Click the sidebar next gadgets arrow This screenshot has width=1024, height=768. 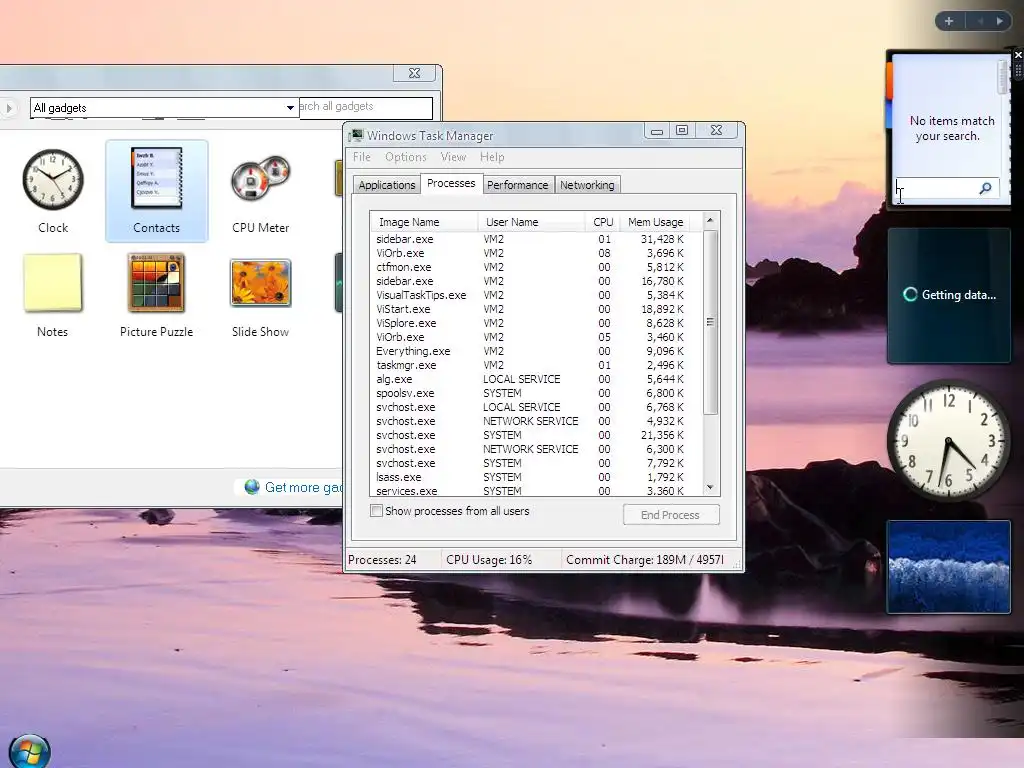999,21
